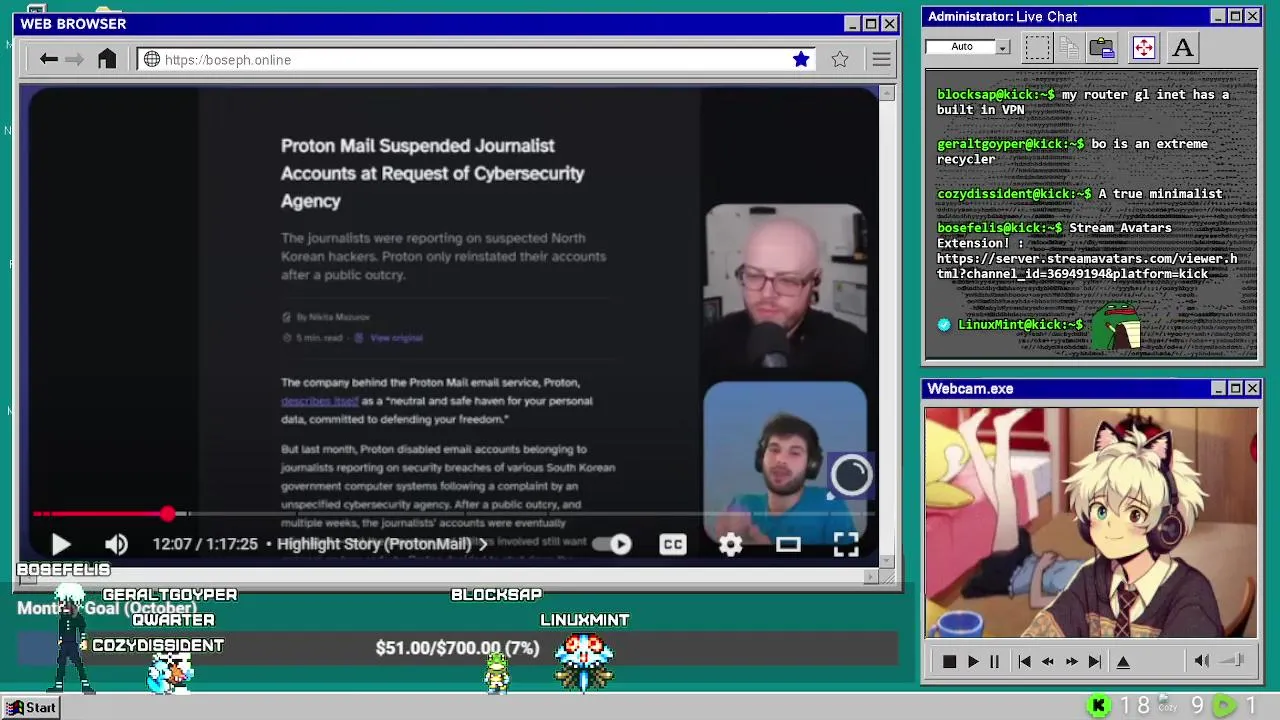
Task: Open the Highlight Story (ProtonMail) chapter chevron
Action: tap(483, 544)
